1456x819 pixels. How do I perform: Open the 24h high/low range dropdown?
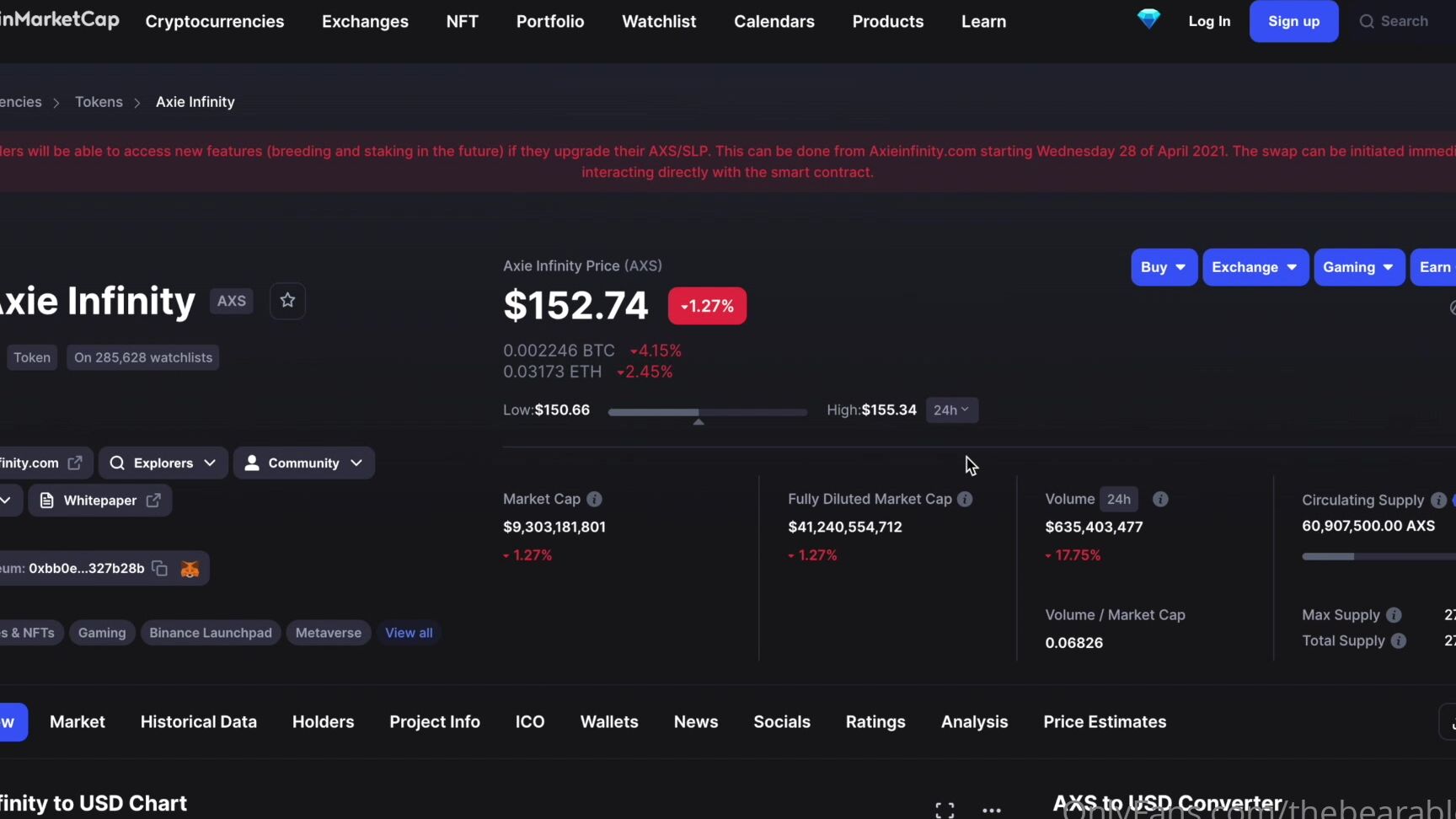(951, 410)
